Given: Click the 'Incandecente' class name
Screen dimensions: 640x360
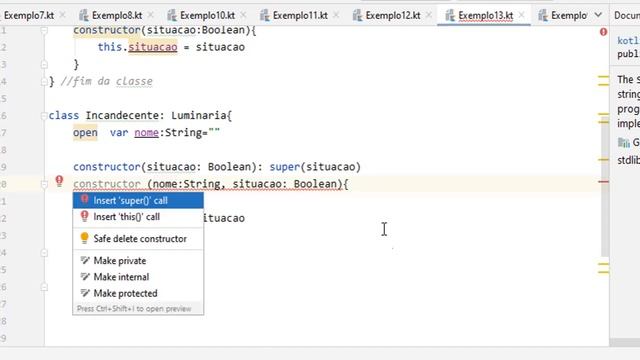Looking at the screenshot, I should click(122, 116).
